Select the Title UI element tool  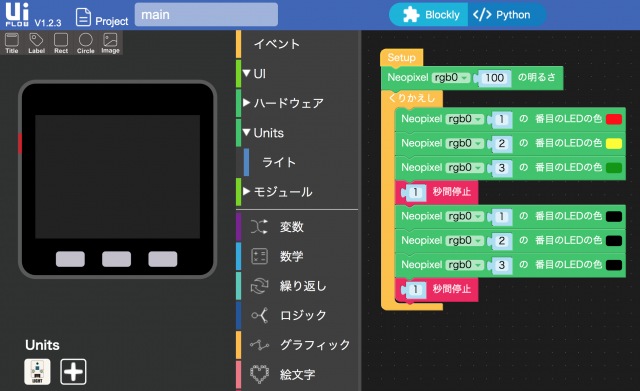tap(12, 43)
